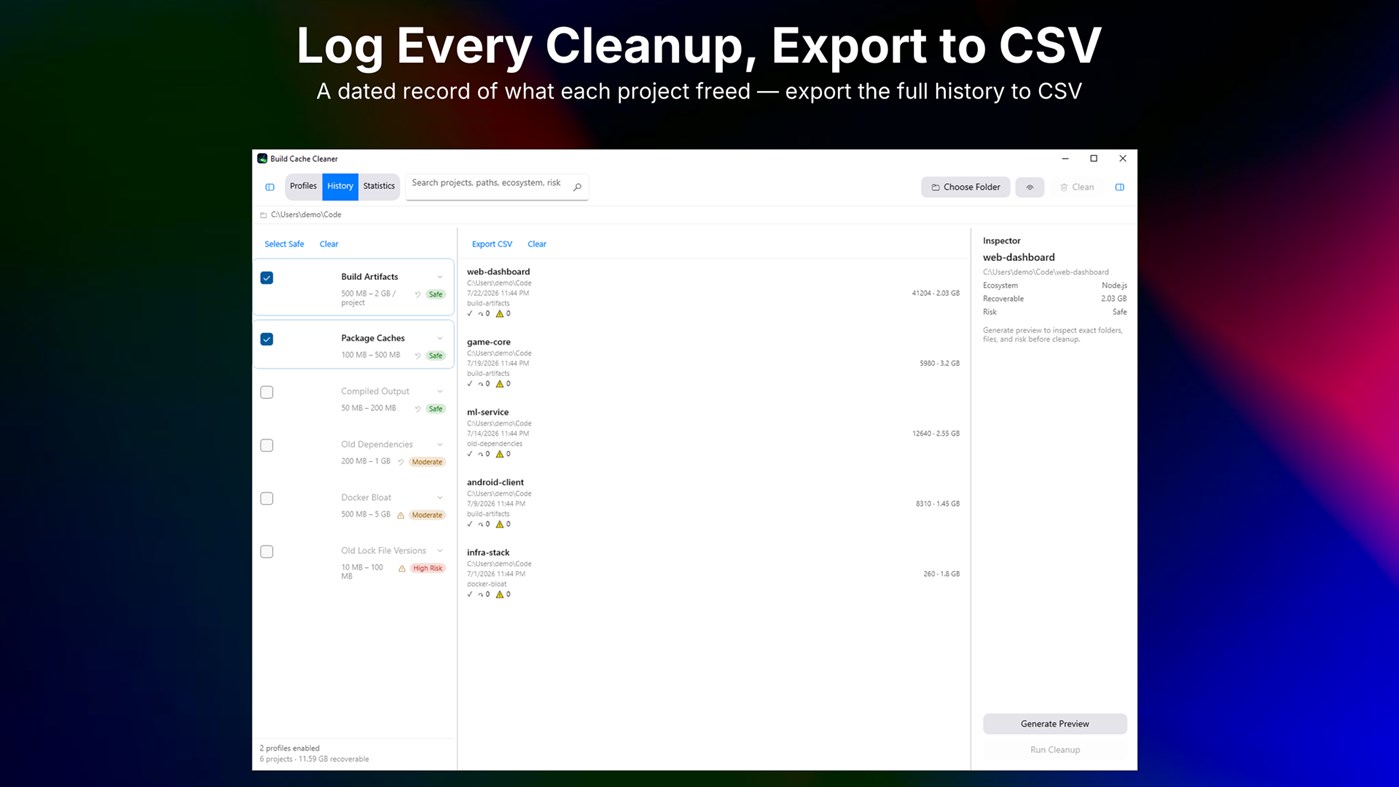Click the '8310 - 1.45 GB' size value
Screen dimensions: 1399x787
point(938,504)
